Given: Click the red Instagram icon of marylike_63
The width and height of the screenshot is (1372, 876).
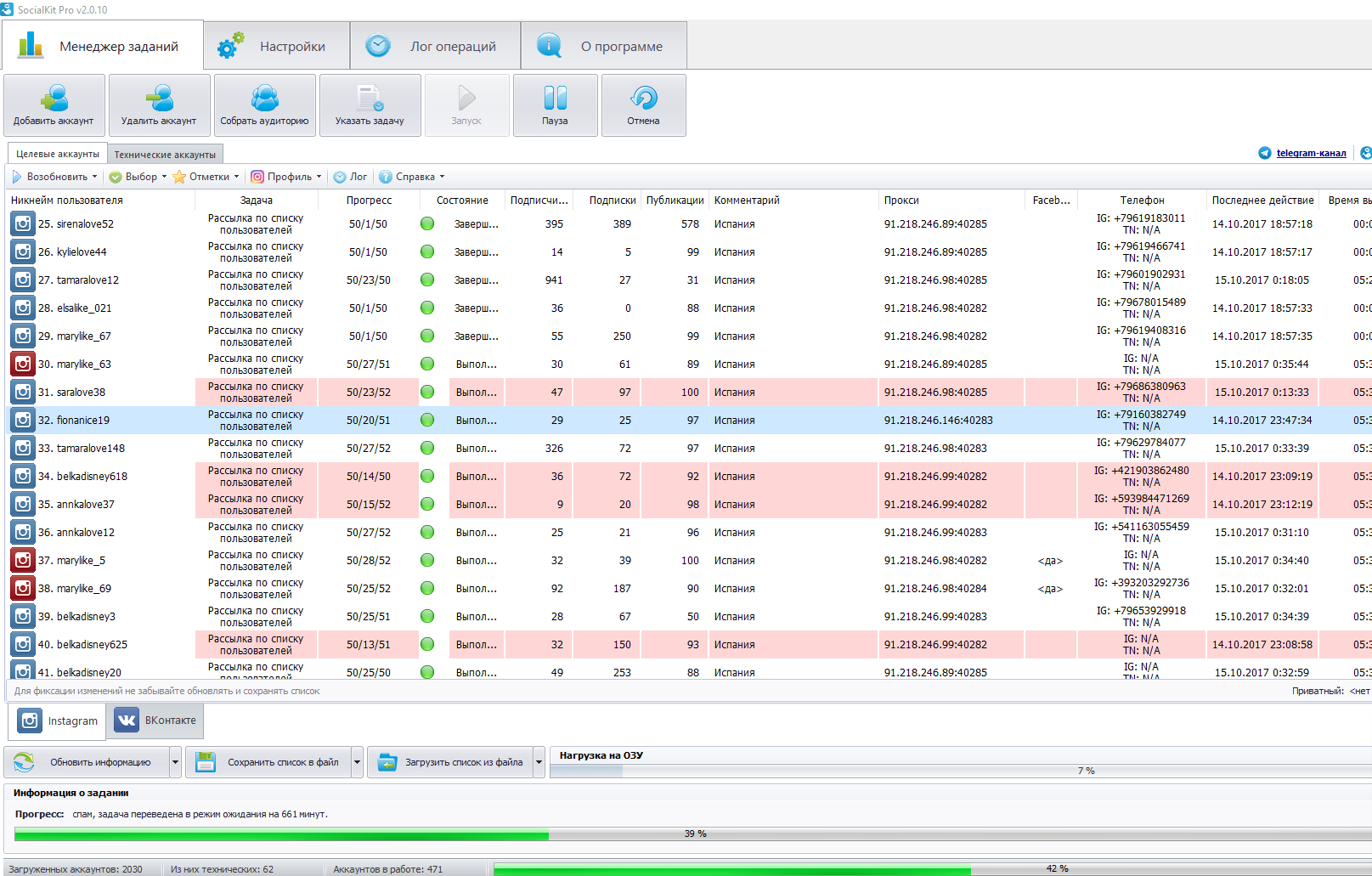Looking at the screenshot, I should coord(23,364).
